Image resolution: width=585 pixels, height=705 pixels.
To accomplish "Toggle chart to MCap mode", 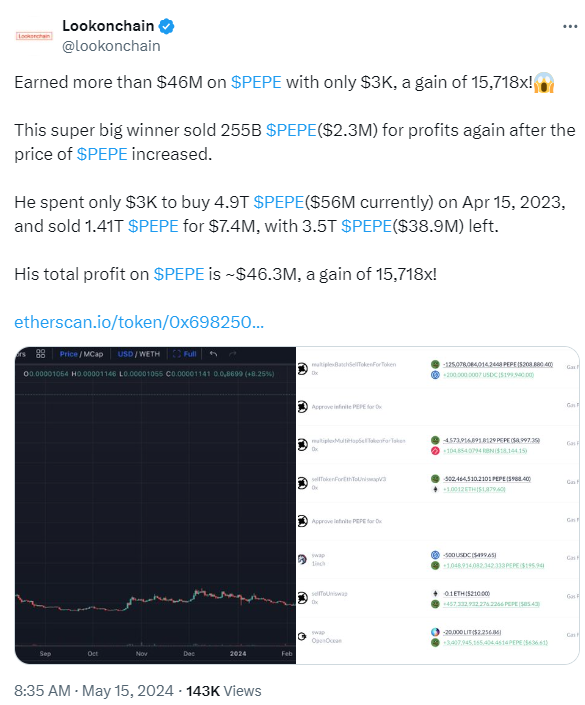I will 93,354.
